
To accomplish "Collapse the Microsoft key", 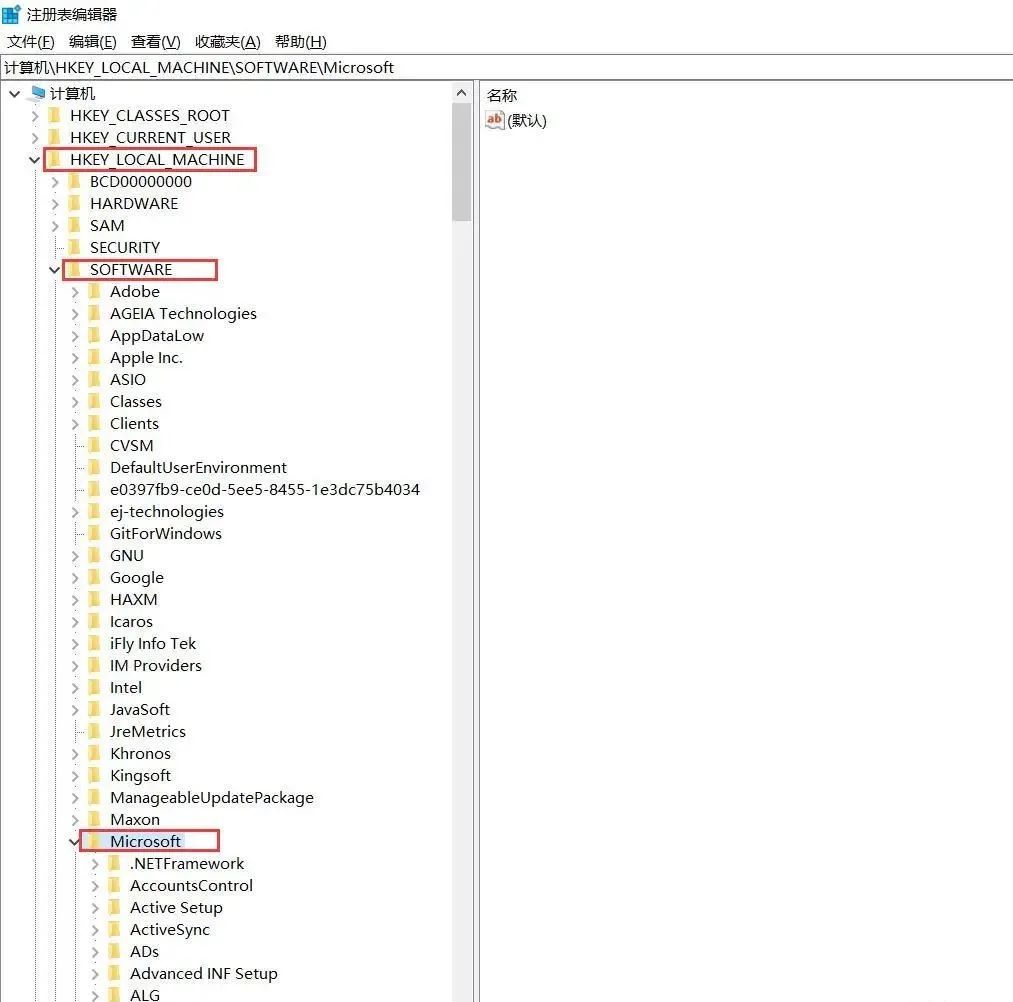I will click(x=75, y=841).
